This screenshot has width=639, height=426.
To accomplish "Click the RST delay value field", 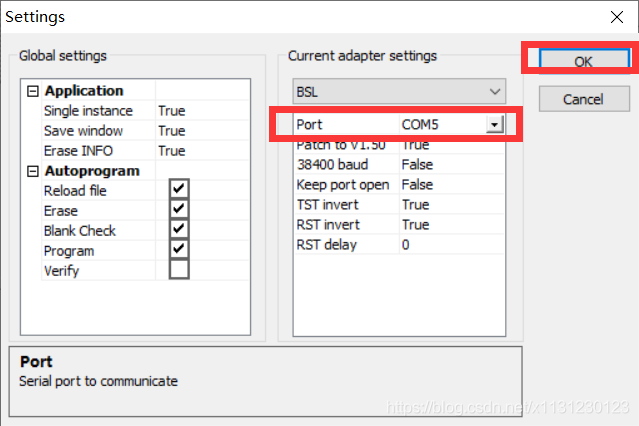I will pyautogui.click(x=455, y=244).
